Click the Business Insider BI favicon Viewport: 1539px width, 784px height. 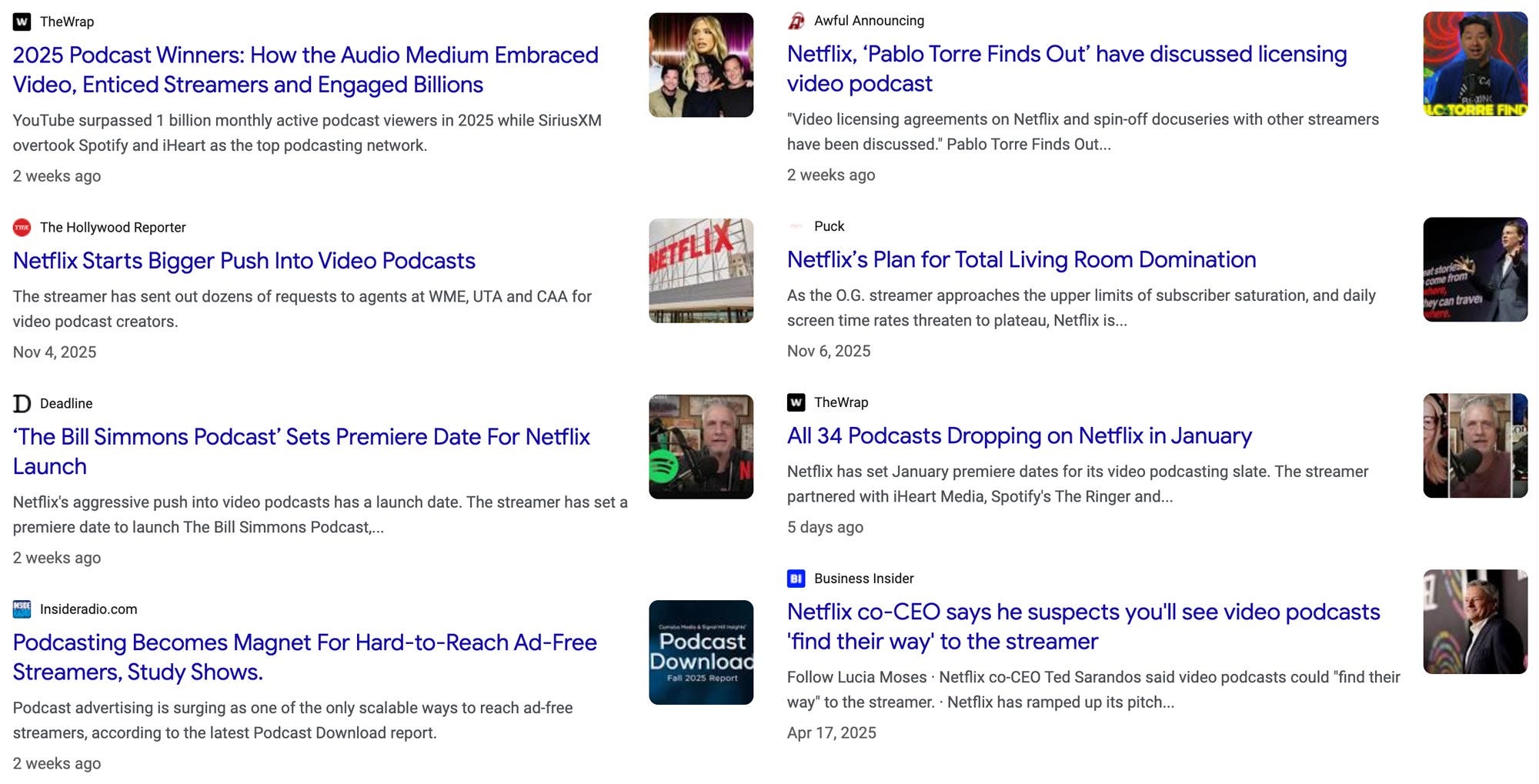(x=796, y=579)
